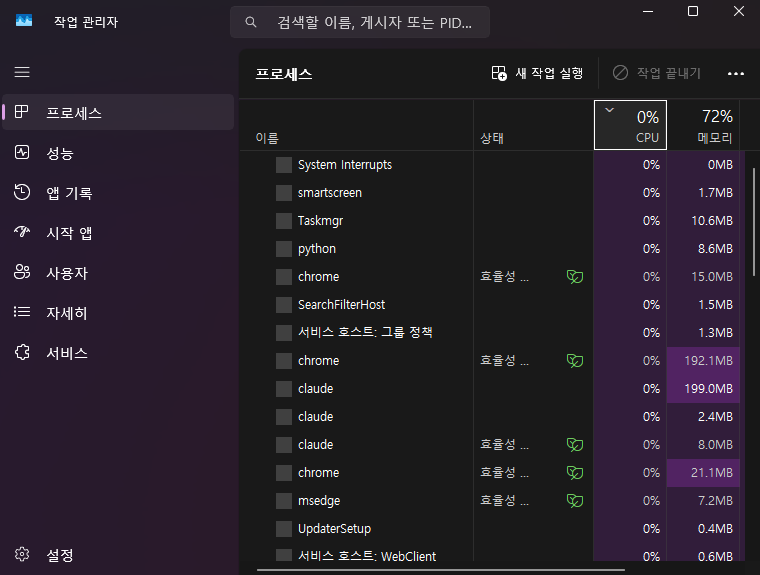760x575 pixels.
Task: Click the CPU column sort chevron
Action: point(610,110)
